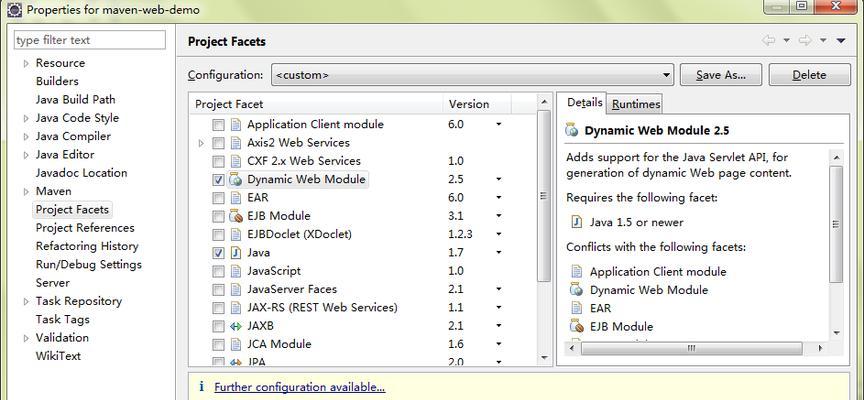Expand the Resource tree item
The width and height of the screenshot is (864, 400).
pyautogui.click(x=26, y=63)
